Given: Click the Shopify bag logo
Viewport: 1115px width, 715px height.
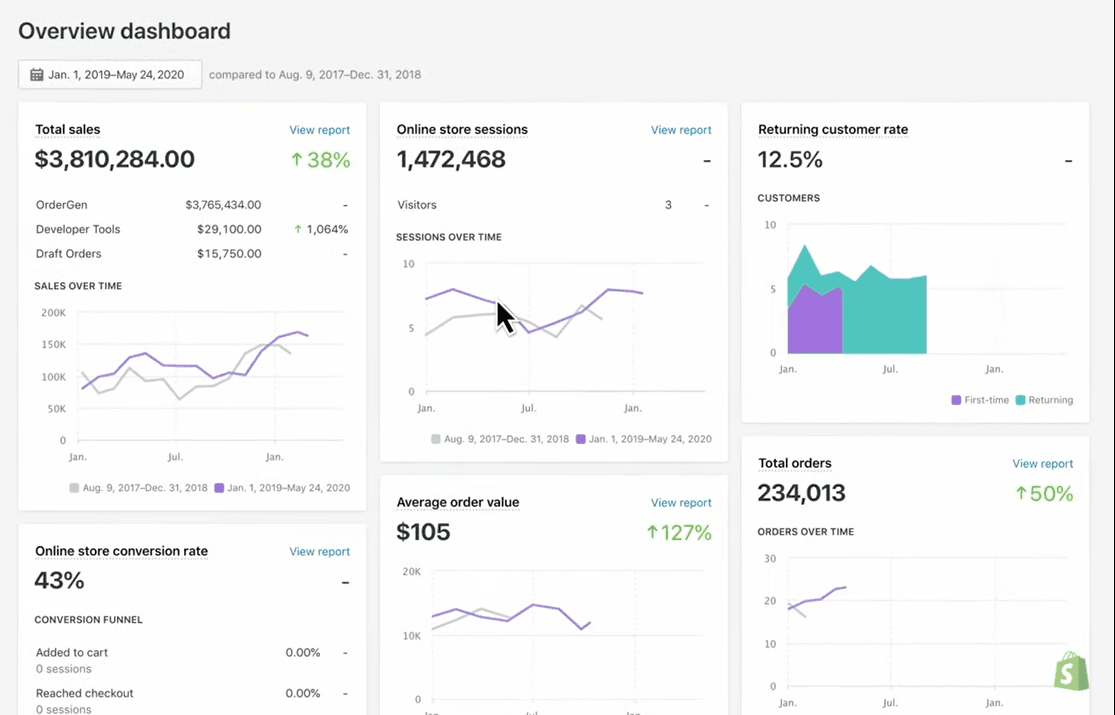Looking at the screenshot, I should click(x=1071, y=672).
